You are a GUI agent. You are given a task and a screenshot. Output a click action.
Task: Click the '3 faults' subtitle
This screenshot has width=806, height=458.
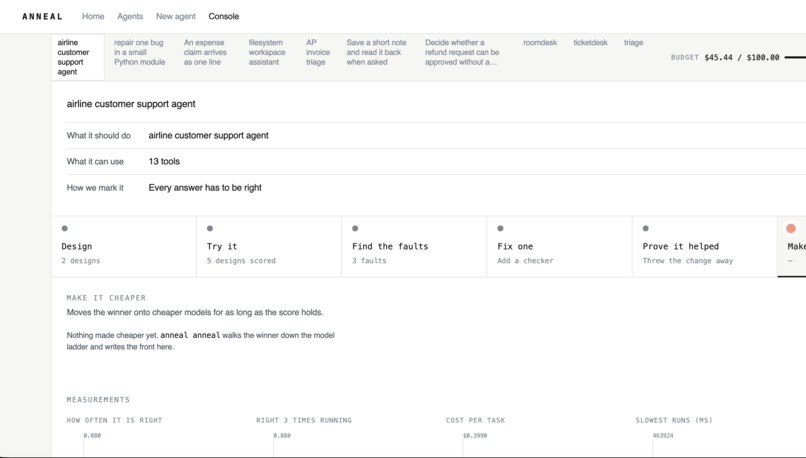(369, 261)
